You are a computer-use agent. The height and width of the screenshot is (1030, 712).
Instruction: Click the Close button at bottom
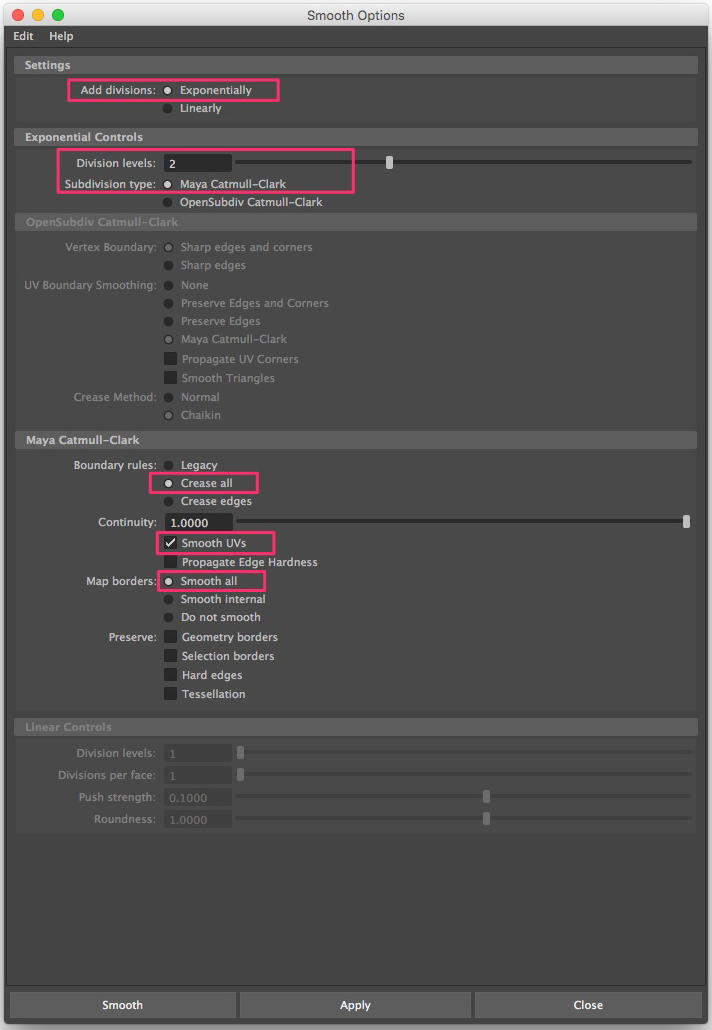tap(588, 1005)
